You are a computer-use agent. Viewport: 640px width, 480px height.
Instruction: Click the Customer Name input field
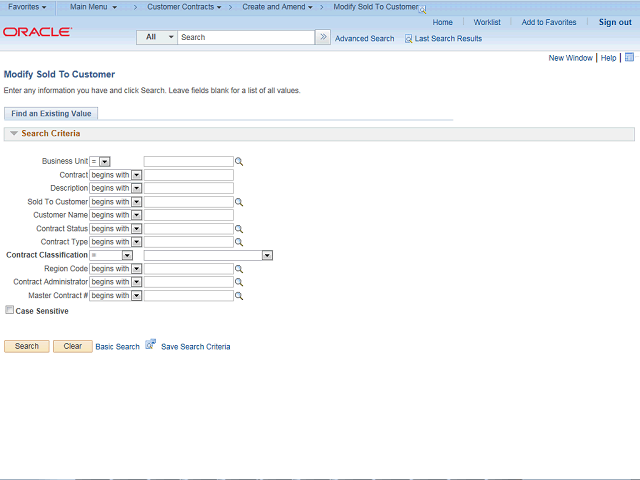click(189, 215)
